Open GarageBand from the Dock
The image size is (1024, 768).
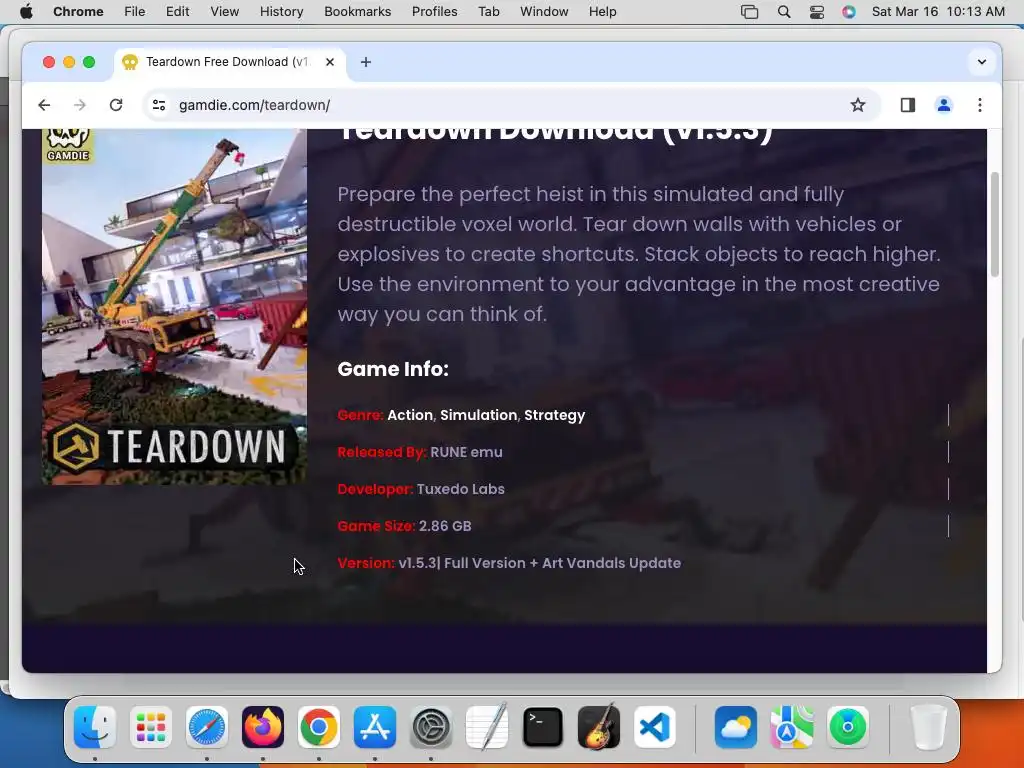(x=599, y=727)
